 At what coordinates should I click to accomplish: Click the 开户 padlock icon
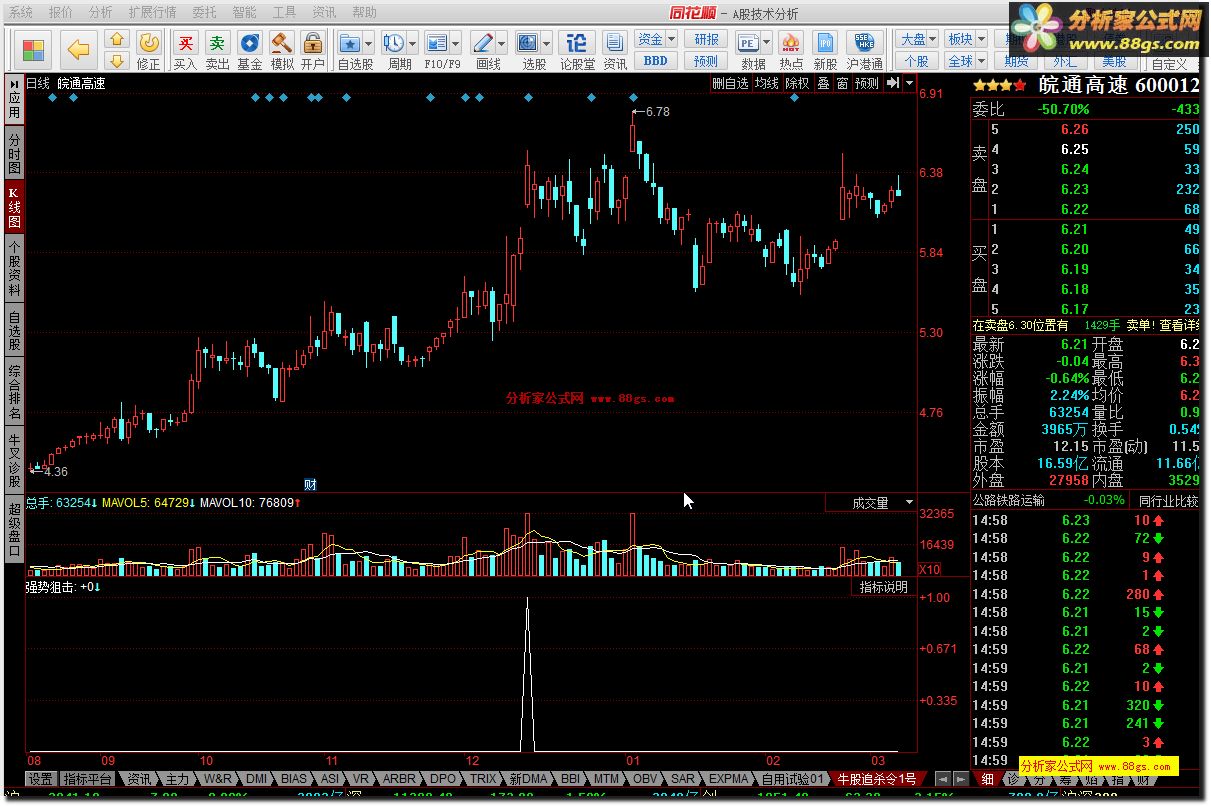(x=313, y=43)
